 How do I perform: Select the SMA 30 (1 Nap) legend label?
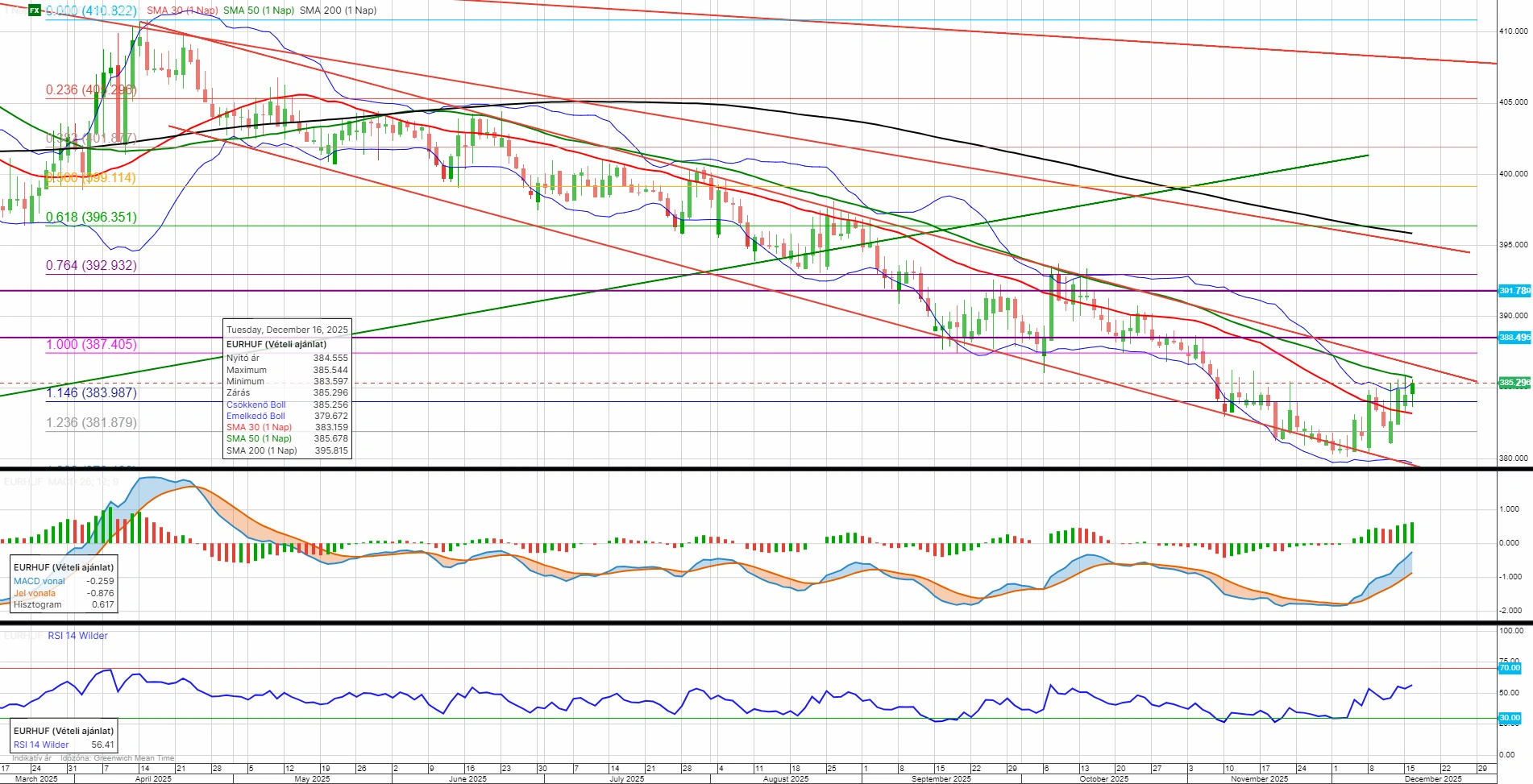tap(182, 10)
